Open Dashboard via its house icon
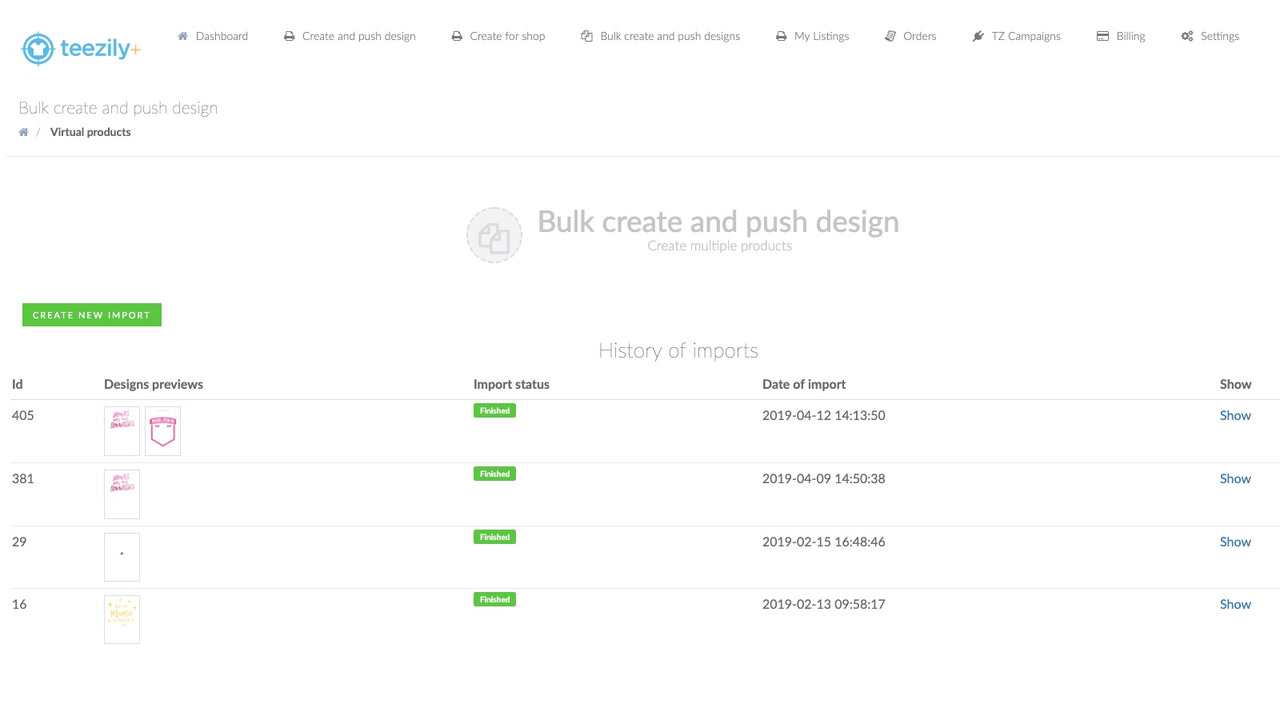1280x720 pixels. point(183,35)
